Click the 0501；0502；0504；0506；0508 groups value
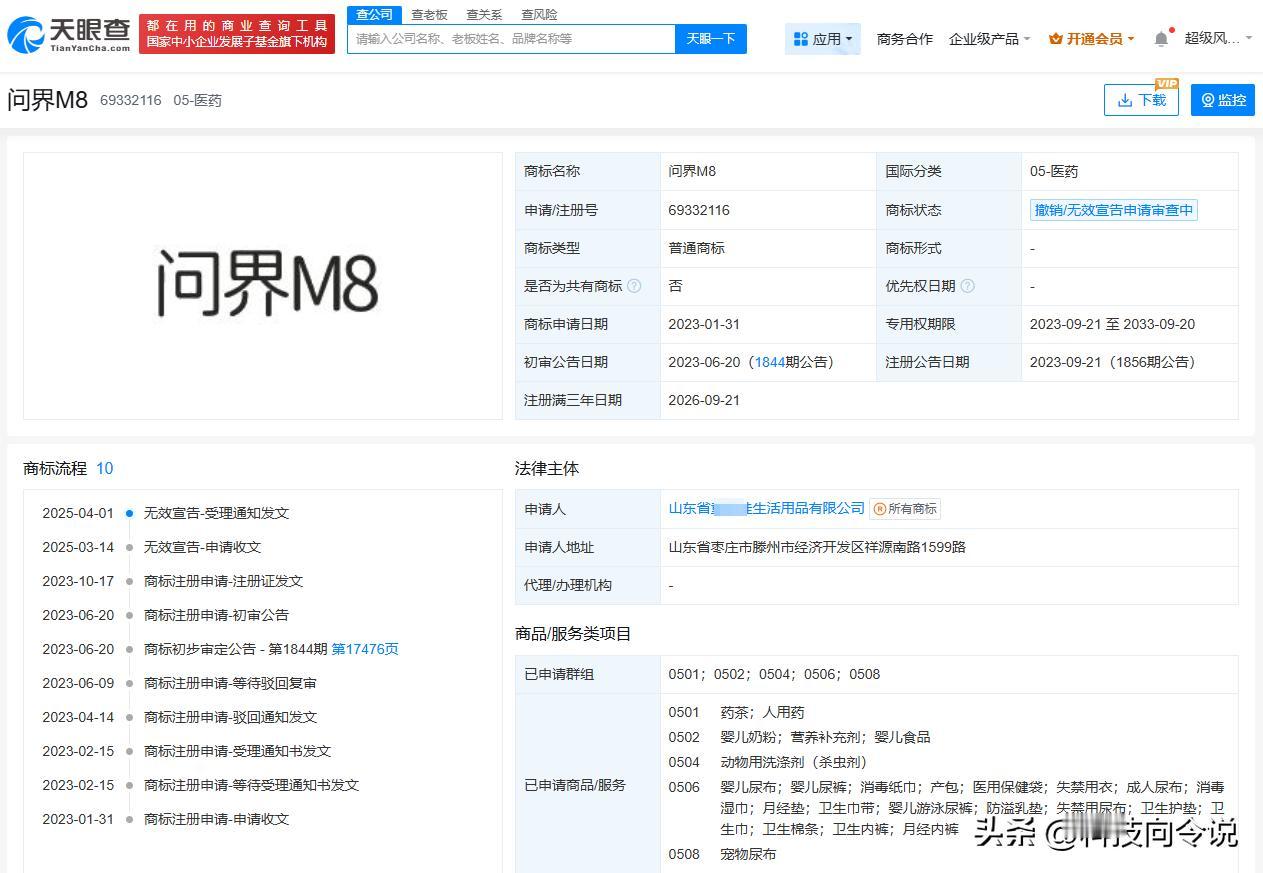 tap(774, 674)
